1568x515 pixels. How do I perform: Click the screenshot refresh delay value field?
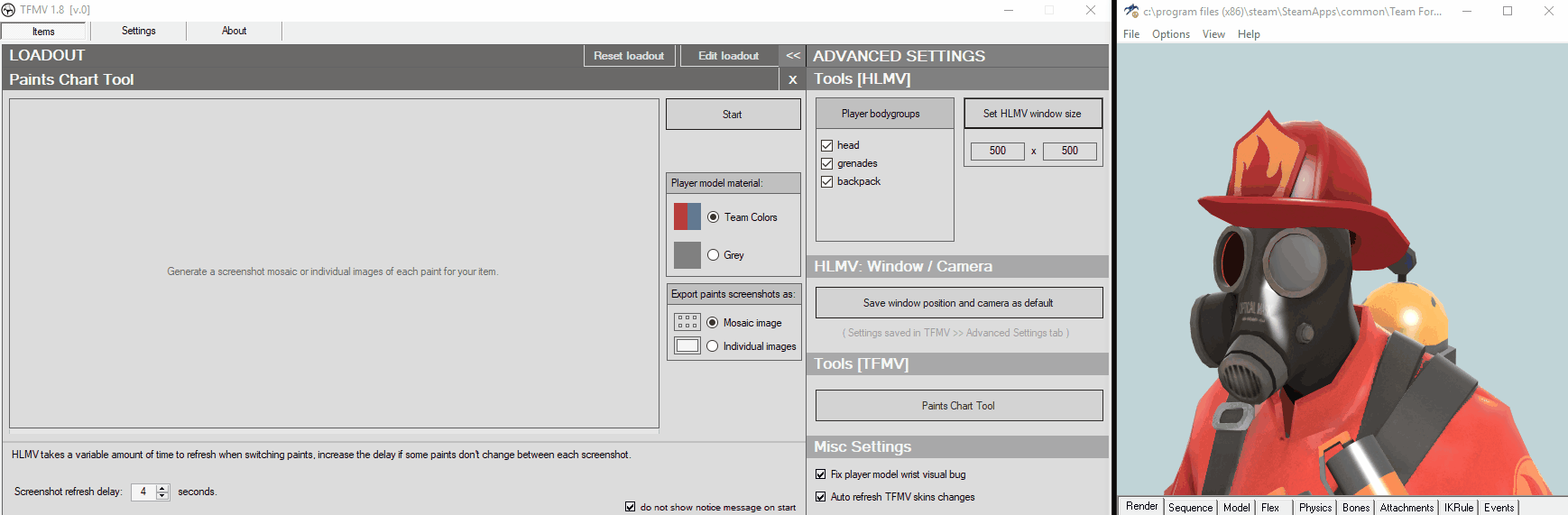coord(143,492)
